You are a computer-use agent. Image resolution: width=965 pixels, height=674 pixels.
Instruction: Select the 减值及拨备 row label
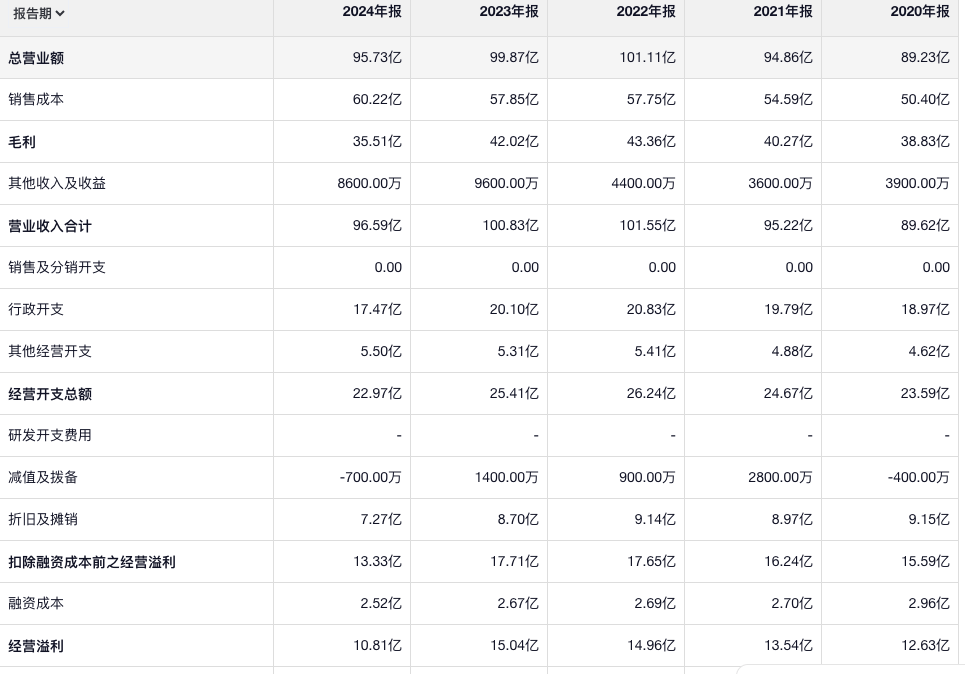point(43,478)
